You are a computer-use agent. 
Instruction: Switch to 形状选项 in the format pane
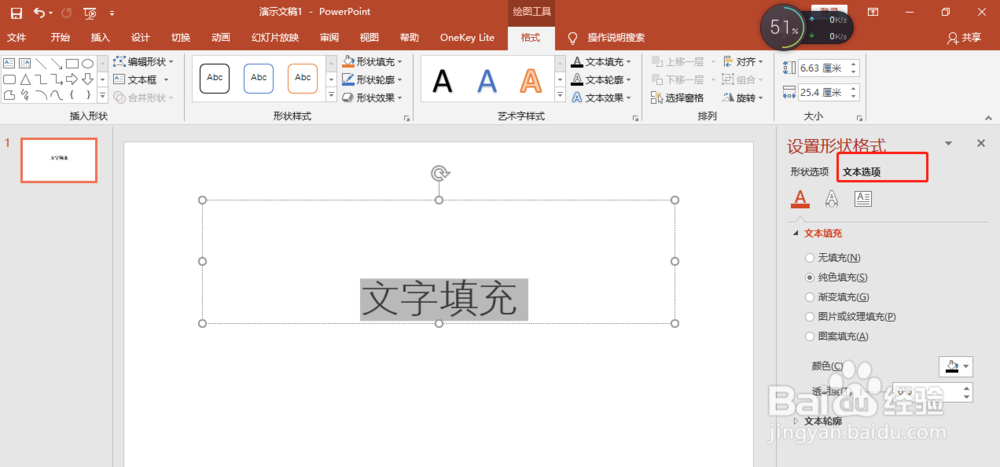tap(809, 172)
